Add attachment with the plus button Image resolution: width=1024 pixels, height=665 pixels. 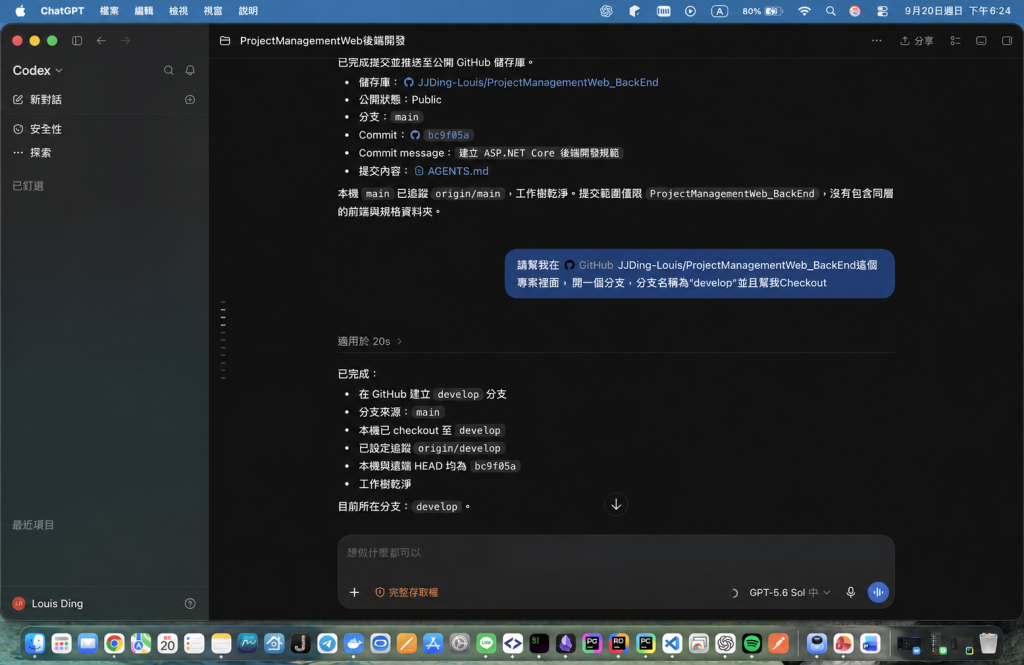354,592
